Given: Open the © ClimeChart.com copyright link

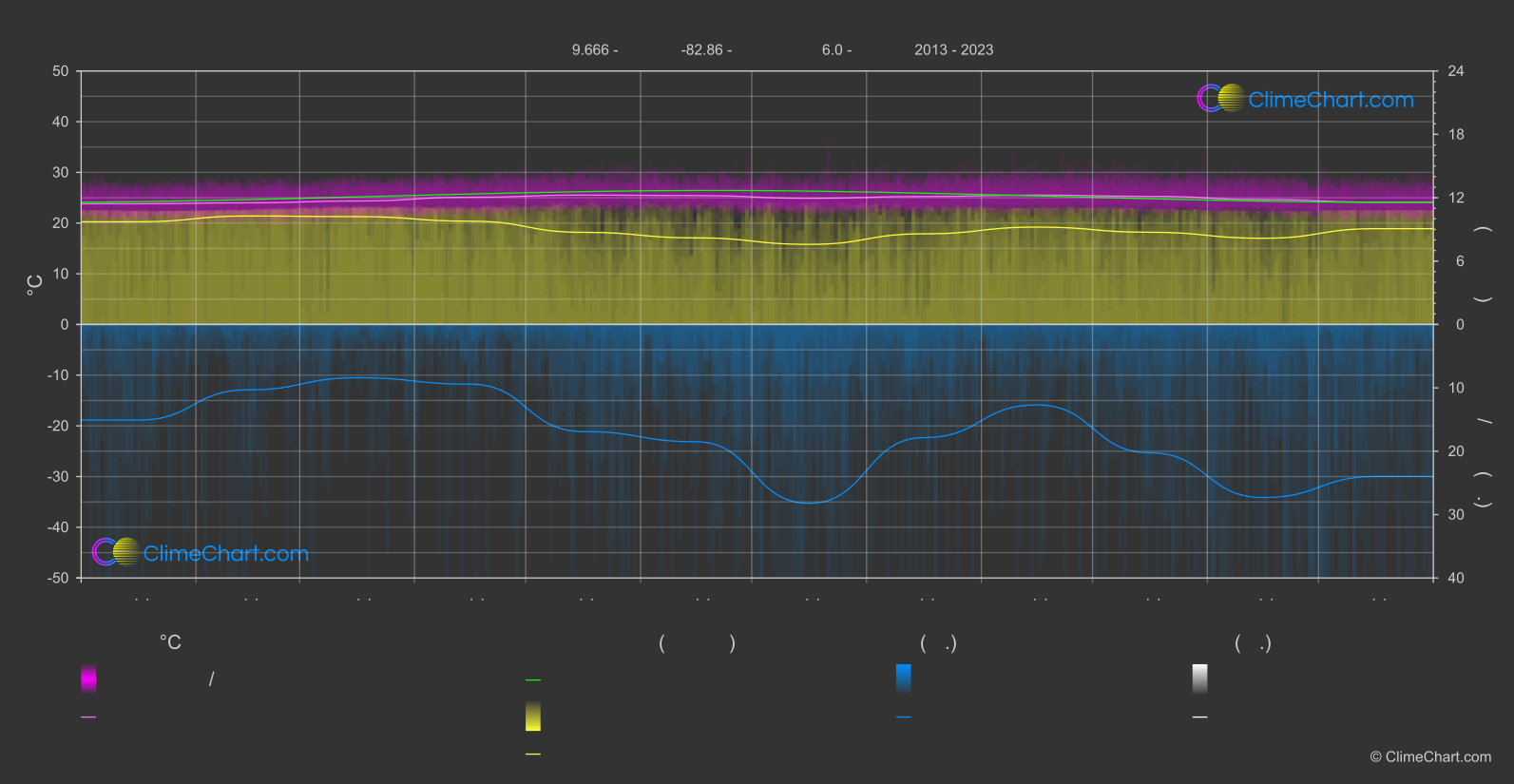Looking at the screenshot, I should 1430,757.
